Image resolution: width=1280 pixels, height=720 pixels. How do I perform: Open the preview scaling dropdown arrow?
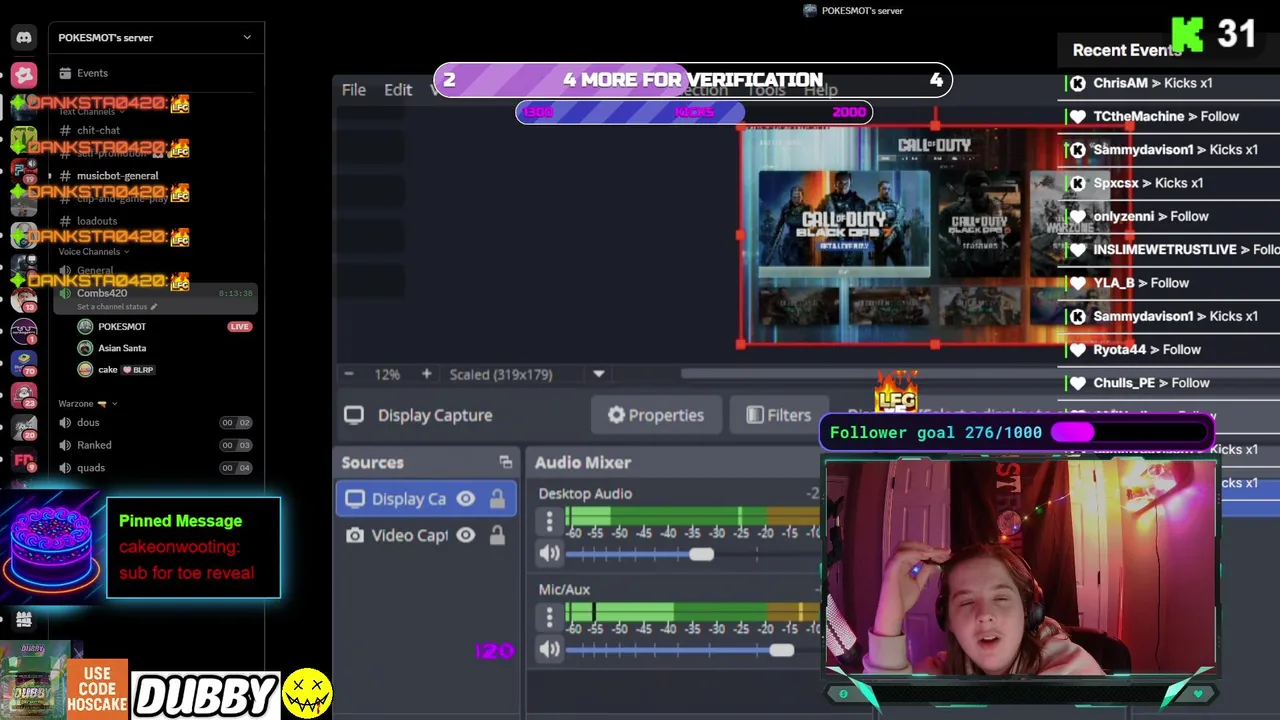(598, 374)
